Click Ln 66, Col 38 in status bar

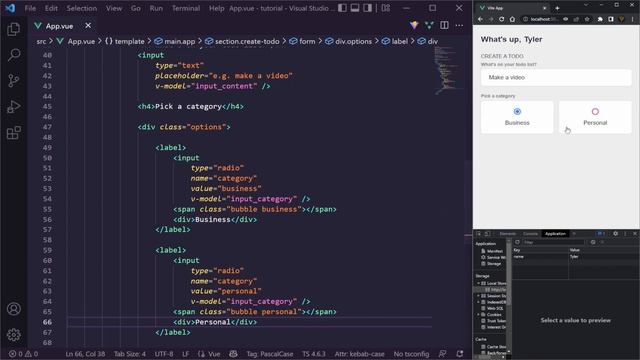85,354
